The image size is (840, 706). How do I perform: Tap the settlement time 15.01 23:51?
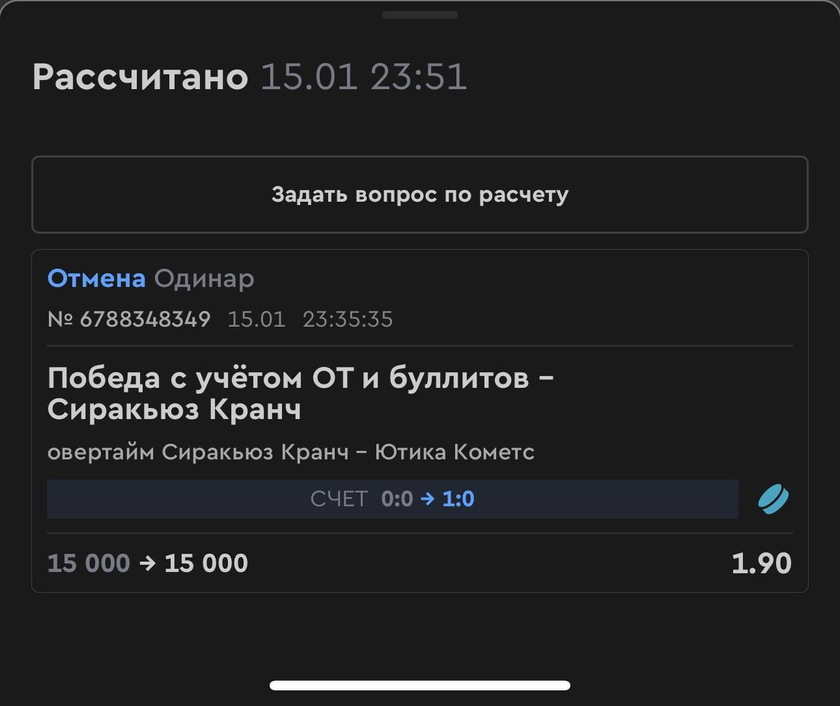pos(364,77)
